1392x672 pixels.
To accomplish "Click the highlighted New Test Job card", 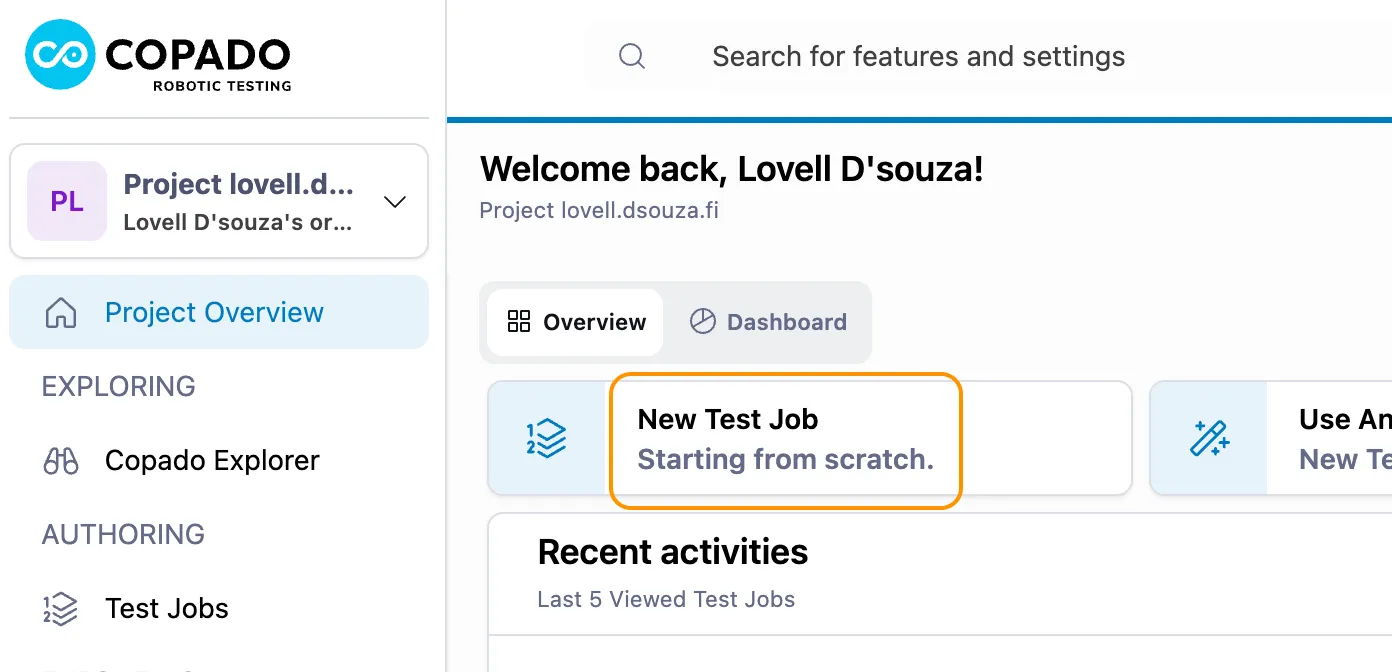I will tap(785, 440).
